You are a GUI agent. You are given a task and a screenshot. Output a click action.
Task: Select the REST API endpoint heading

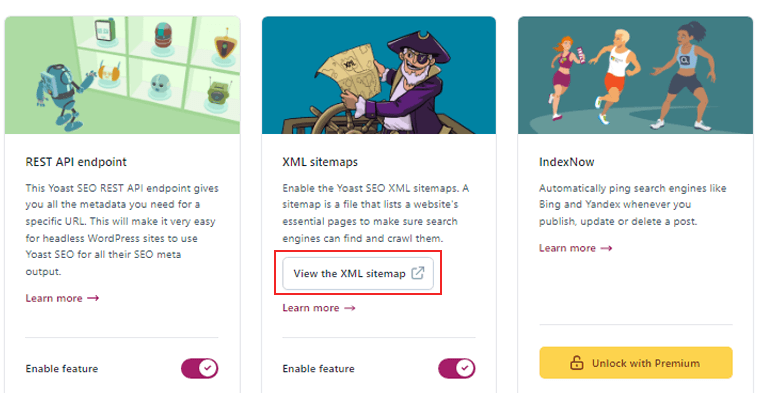pos(76,162)
